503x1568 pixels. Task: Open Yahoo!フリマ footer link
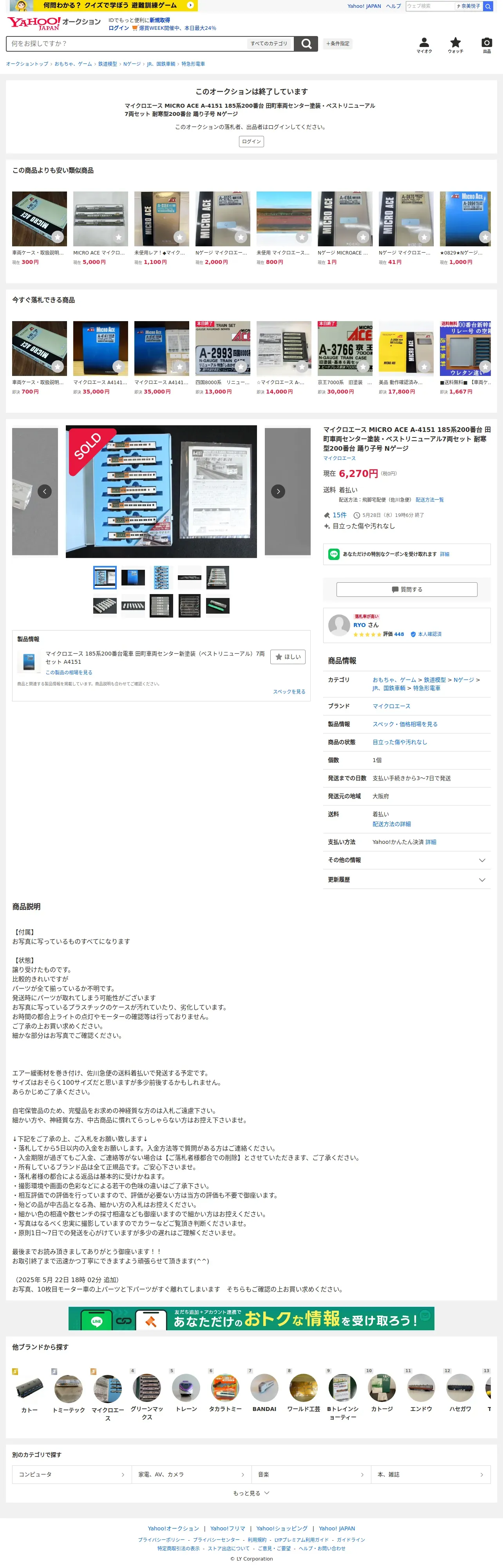228,1528
